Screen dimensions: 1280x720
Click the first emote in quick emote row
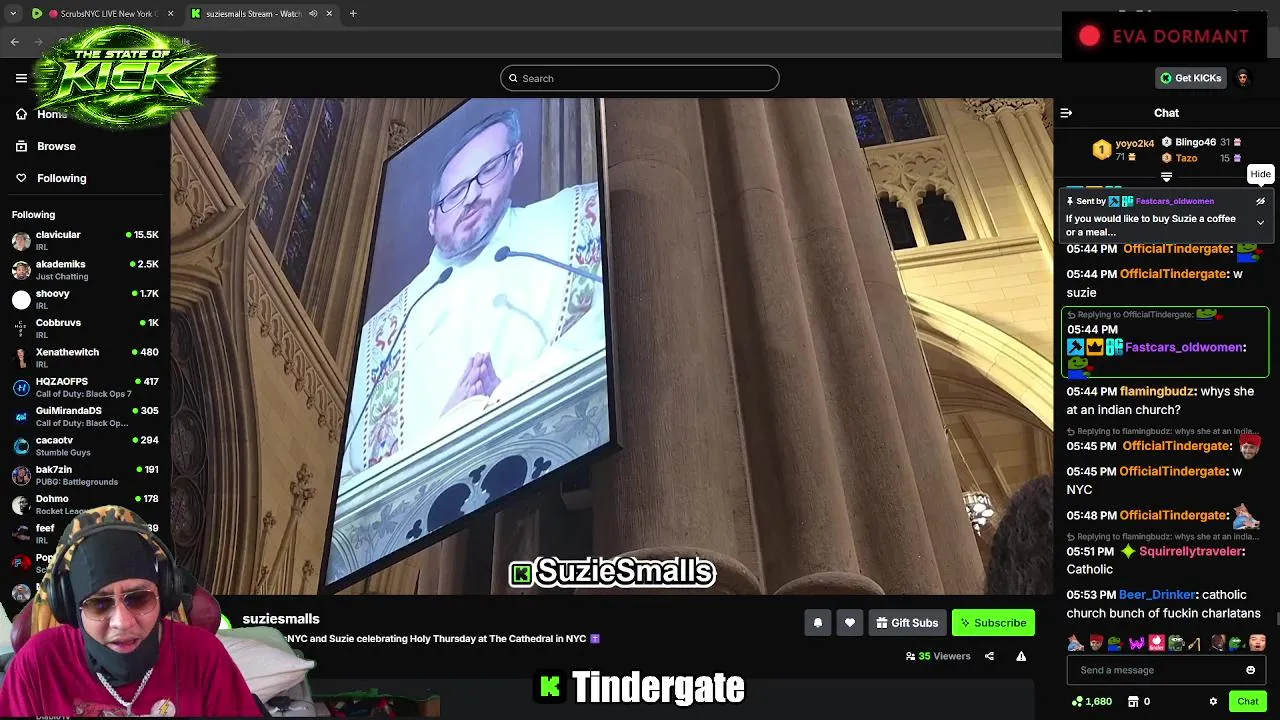[1076, 643]
